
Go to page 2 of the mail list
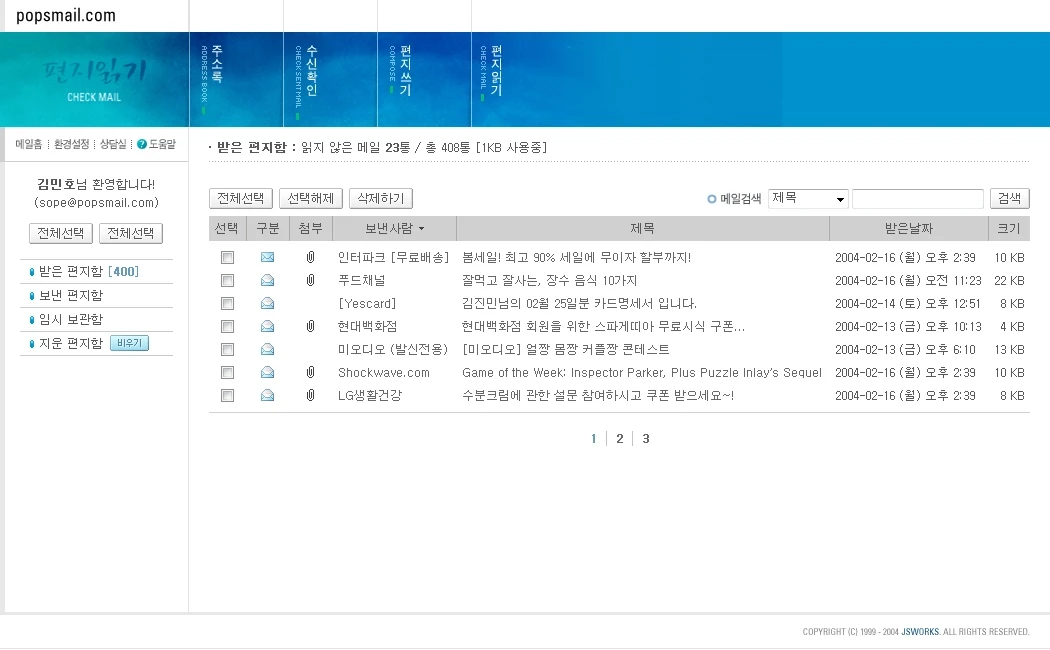click(x=619, y=438)
